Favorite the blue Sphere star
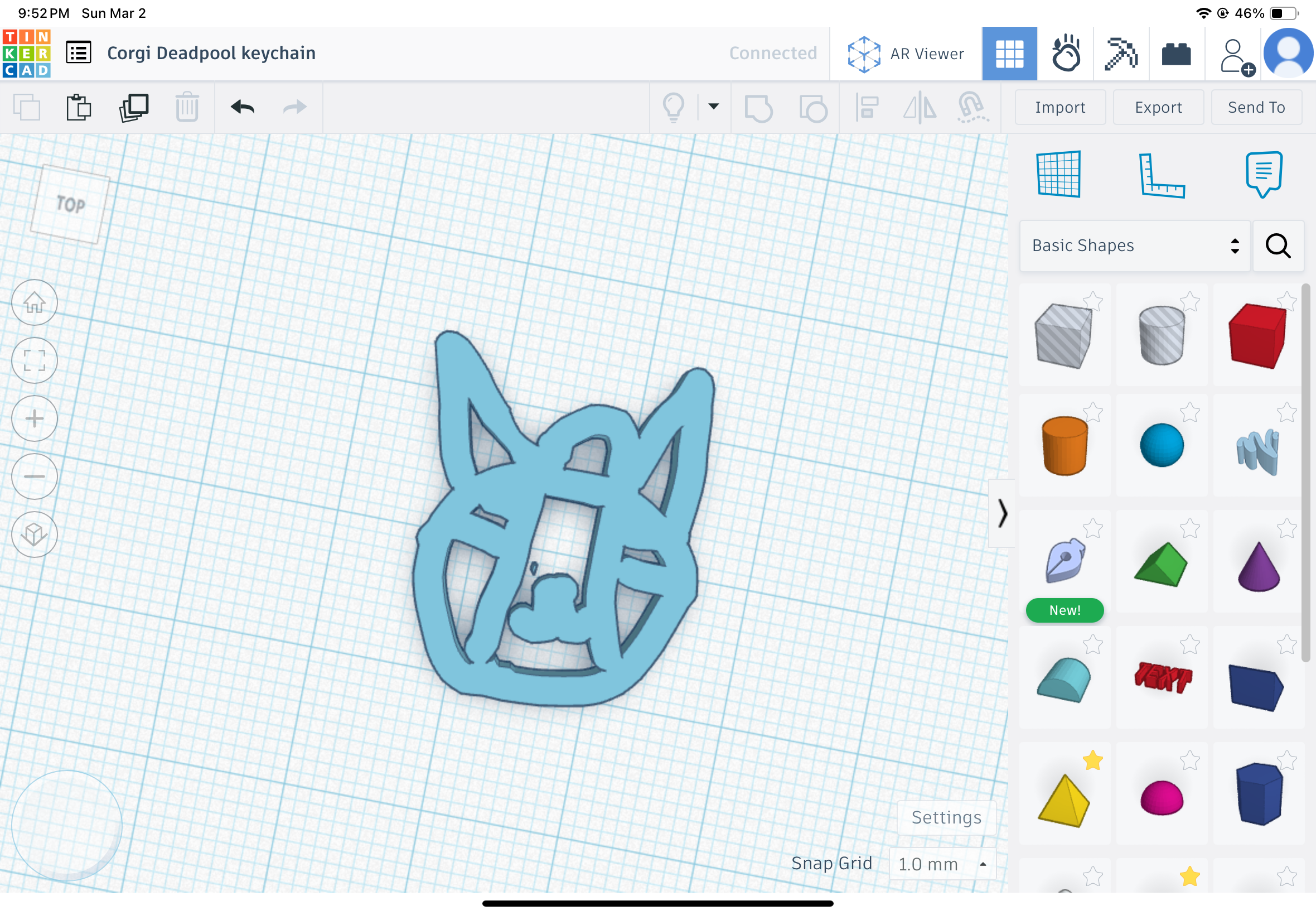This screenshot has height=915, width=1316. 1189,412
